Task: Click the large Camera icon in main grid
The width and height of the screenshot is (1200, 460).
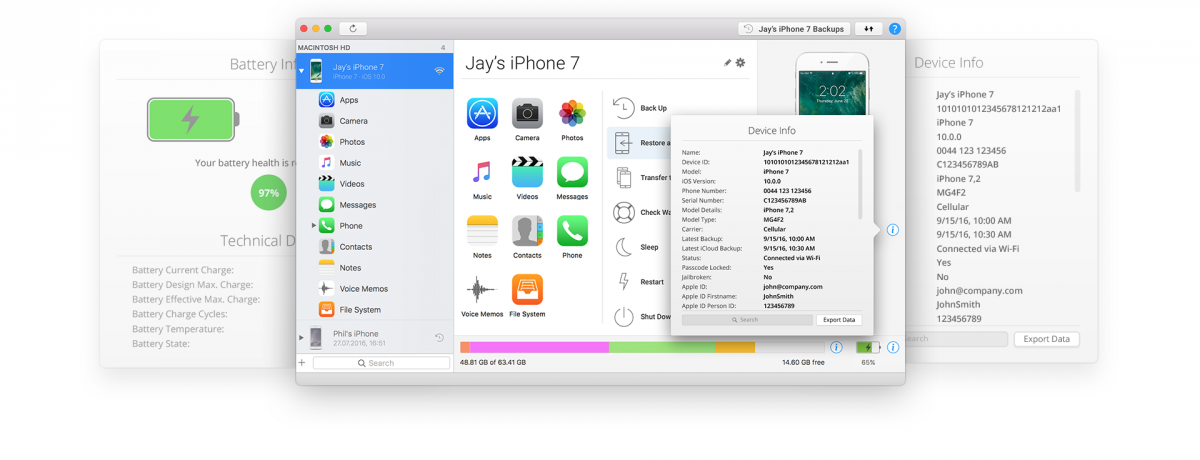Action: [527, 113]
